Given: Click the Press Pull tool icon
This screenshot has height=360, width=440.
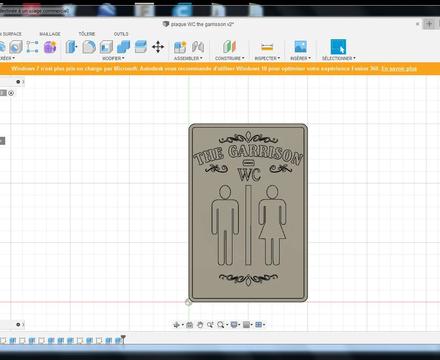Looking at the screenshot, I should coord(71,47).
